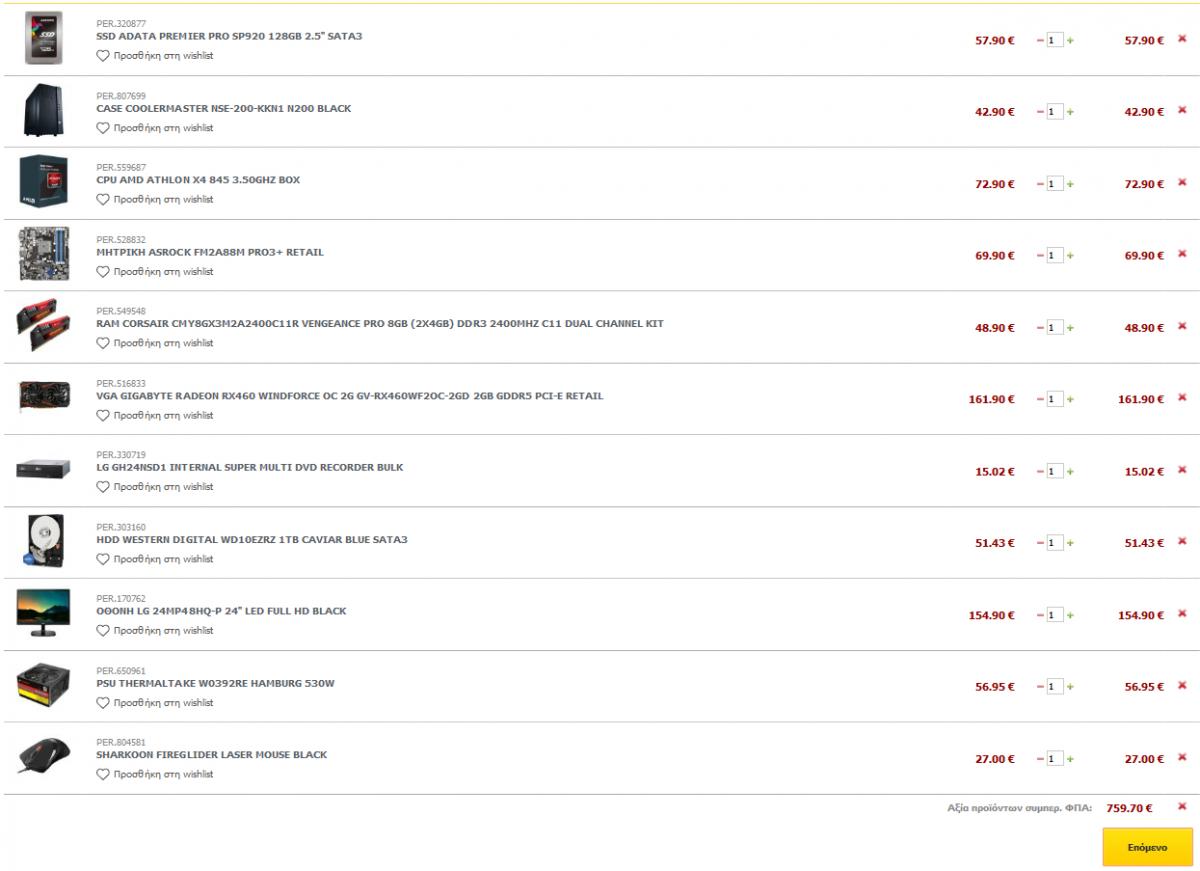The image size is (1200, 871).
Task: Edit quantity field for Sharkoon mouse
Action: 1055,759
